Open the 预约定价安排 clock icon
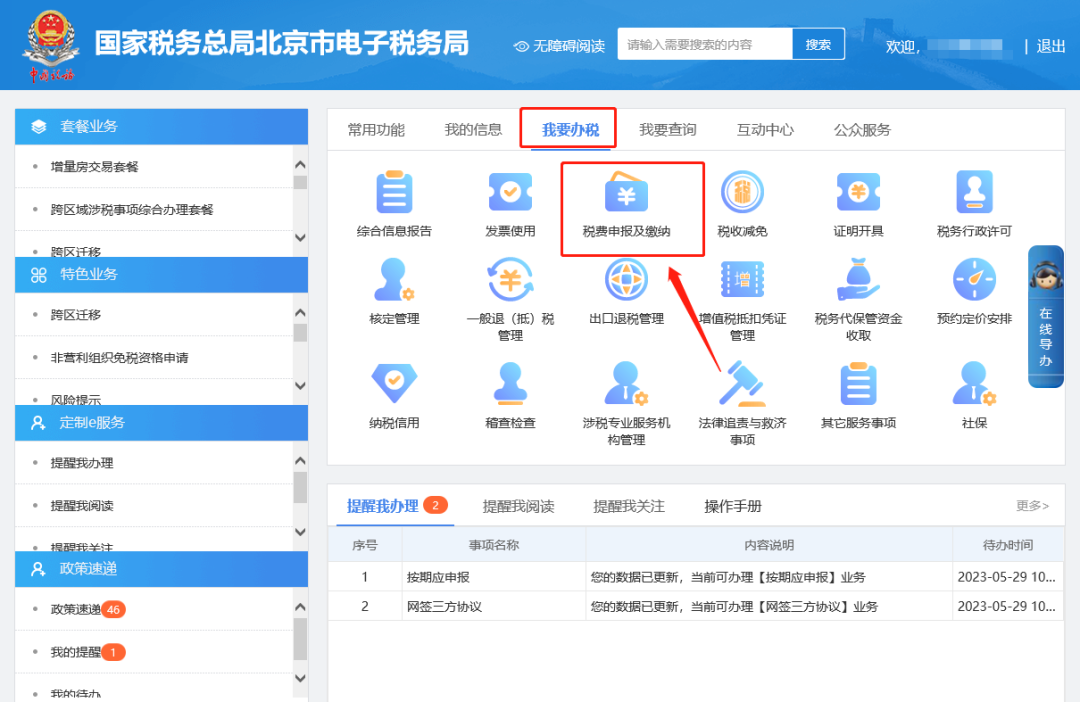The width and height of the screenshot is (1080, 702). pyautogui.click(x=974, y=280)
